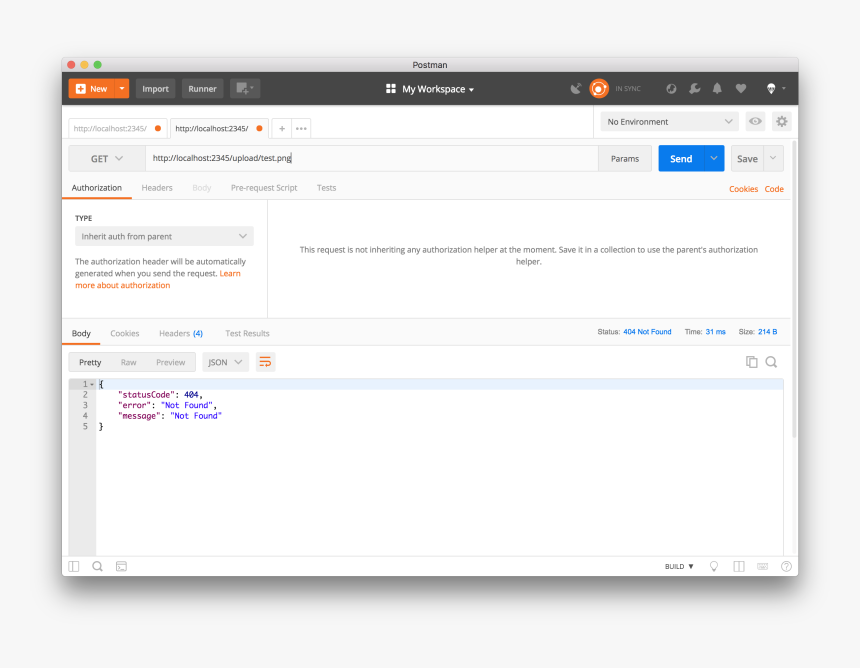This screenshot has height=668, width=860.
Task: Open the Cookies link
Action: [x=743, y=189]
